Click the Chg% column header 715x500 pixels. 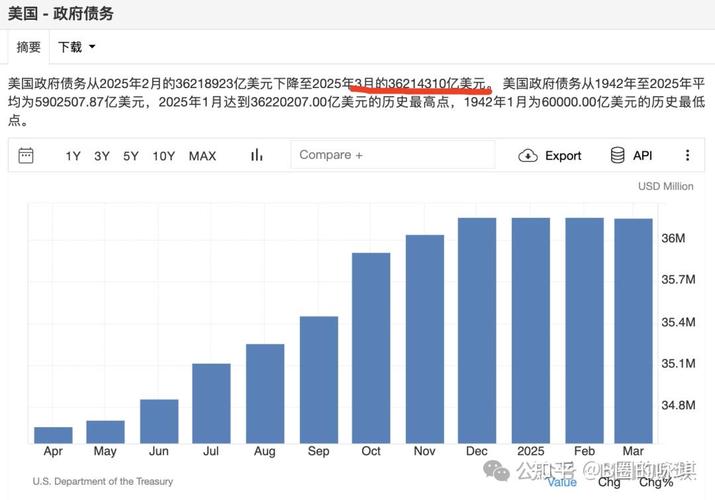point(656,482)
